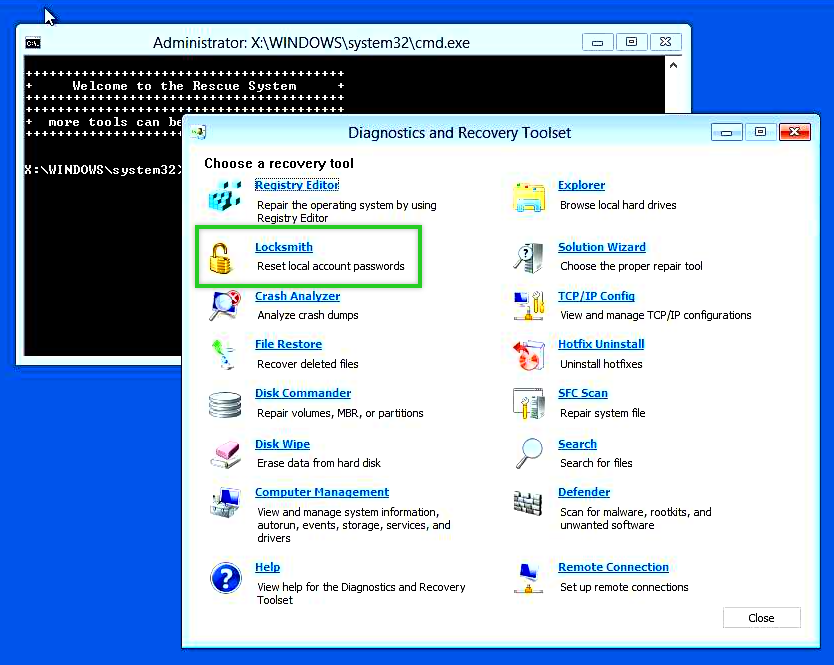
Task: Click the Hotfix Uninstall icon
Action: [528, 354]
